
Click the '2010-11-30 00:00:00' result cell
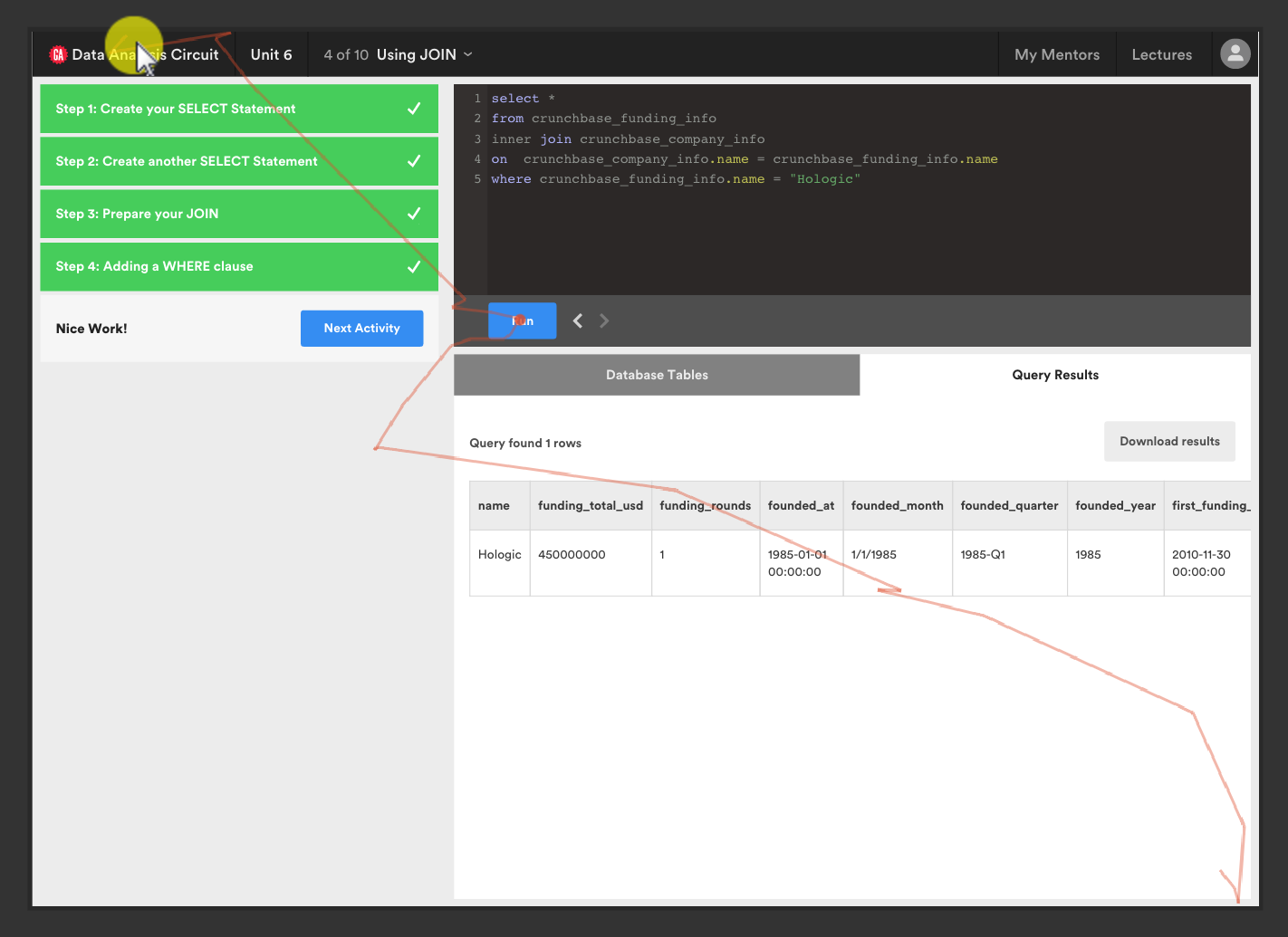tap(1207, 563)
